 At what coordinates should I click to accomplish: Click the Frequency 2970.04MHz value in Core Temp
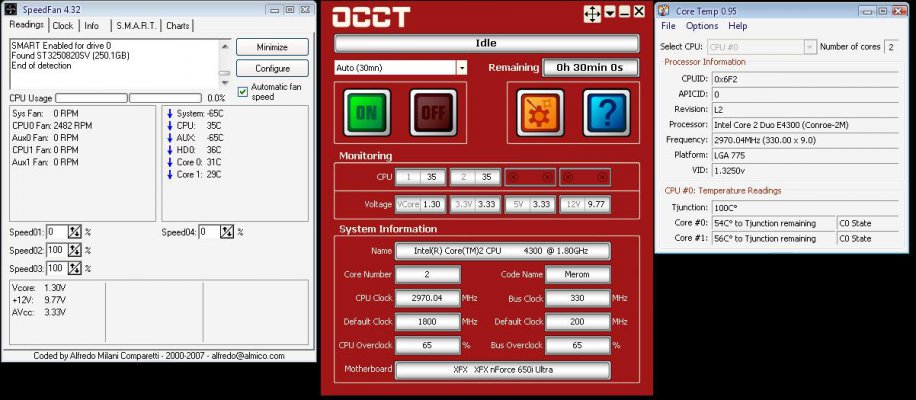tap(805, 140)
